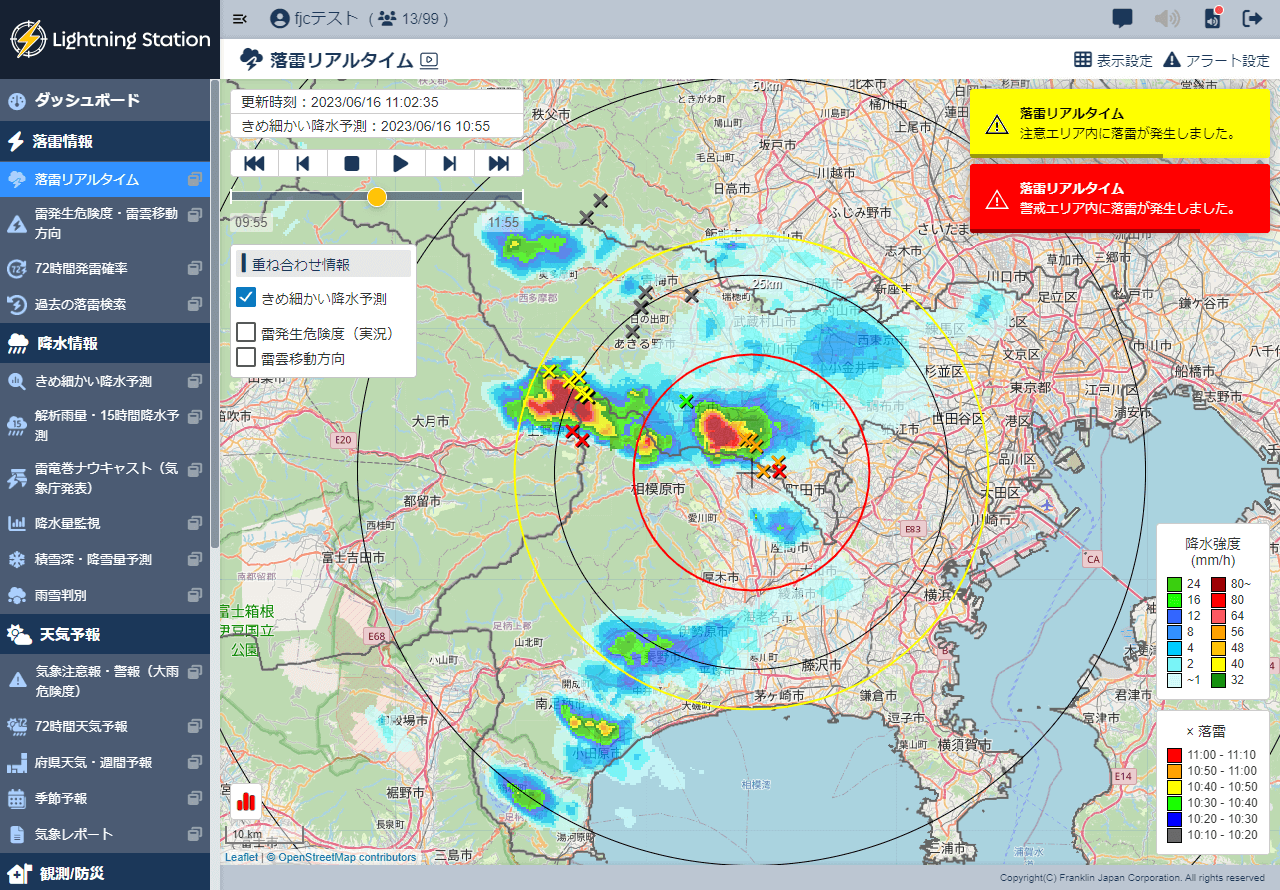This screenshot has width=1280, height=890.
Task: Click the logout icon at top right
Action: (x=1252, y=18)
